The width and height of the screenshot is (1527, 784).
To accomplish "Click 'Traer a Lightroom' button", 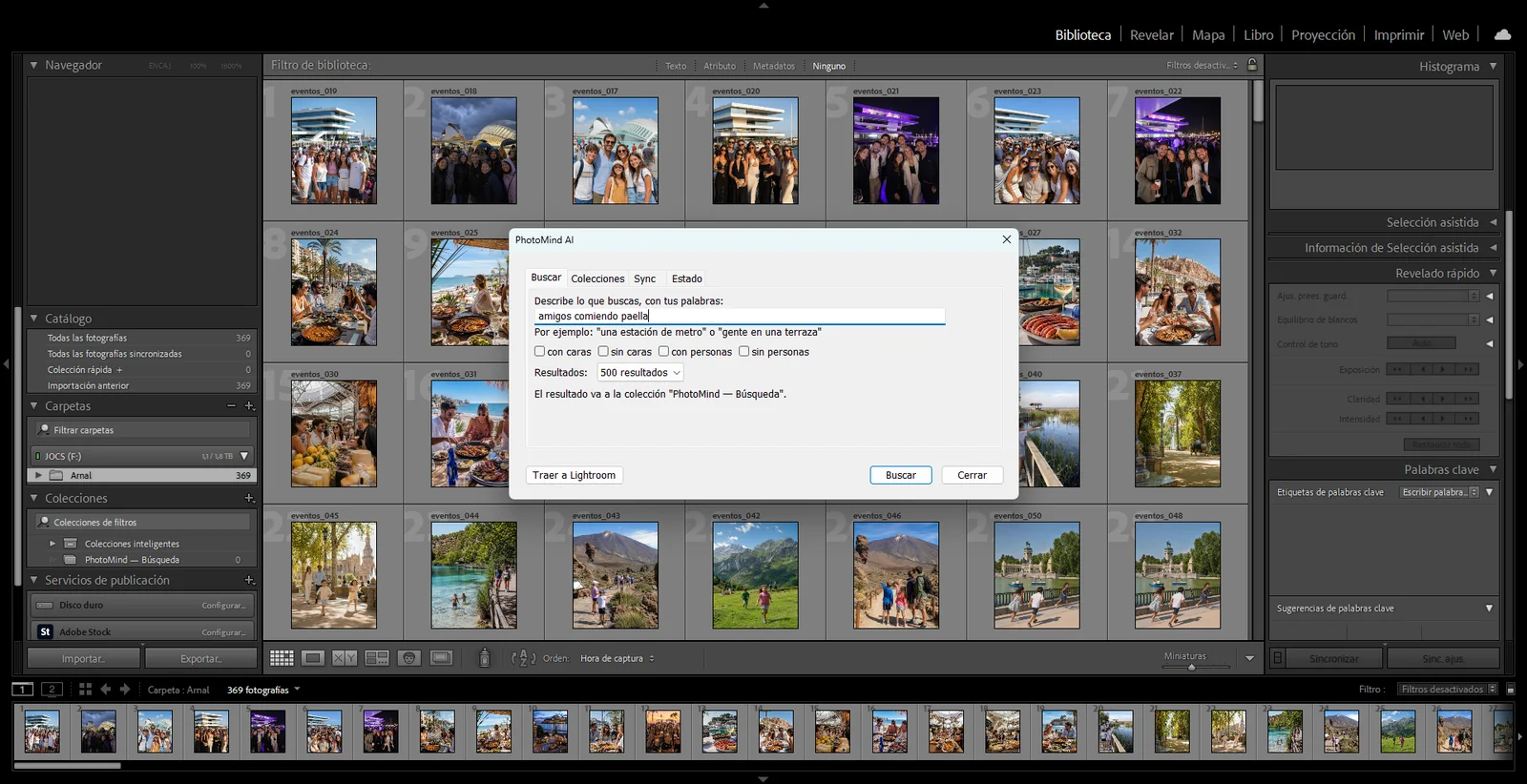I will [574, 475].
